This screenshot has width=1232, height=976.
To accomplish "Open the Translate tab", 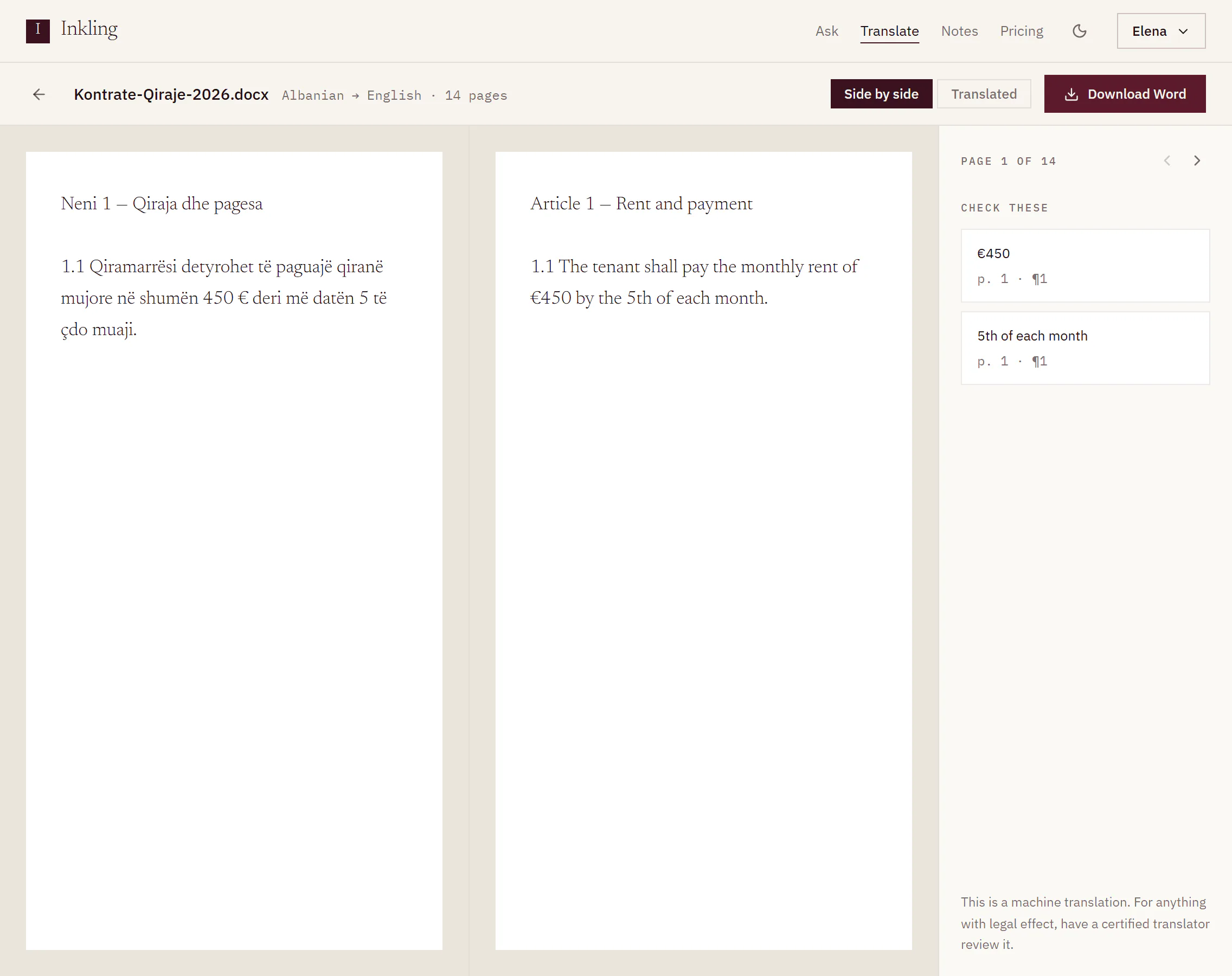I will pos(889,31).
